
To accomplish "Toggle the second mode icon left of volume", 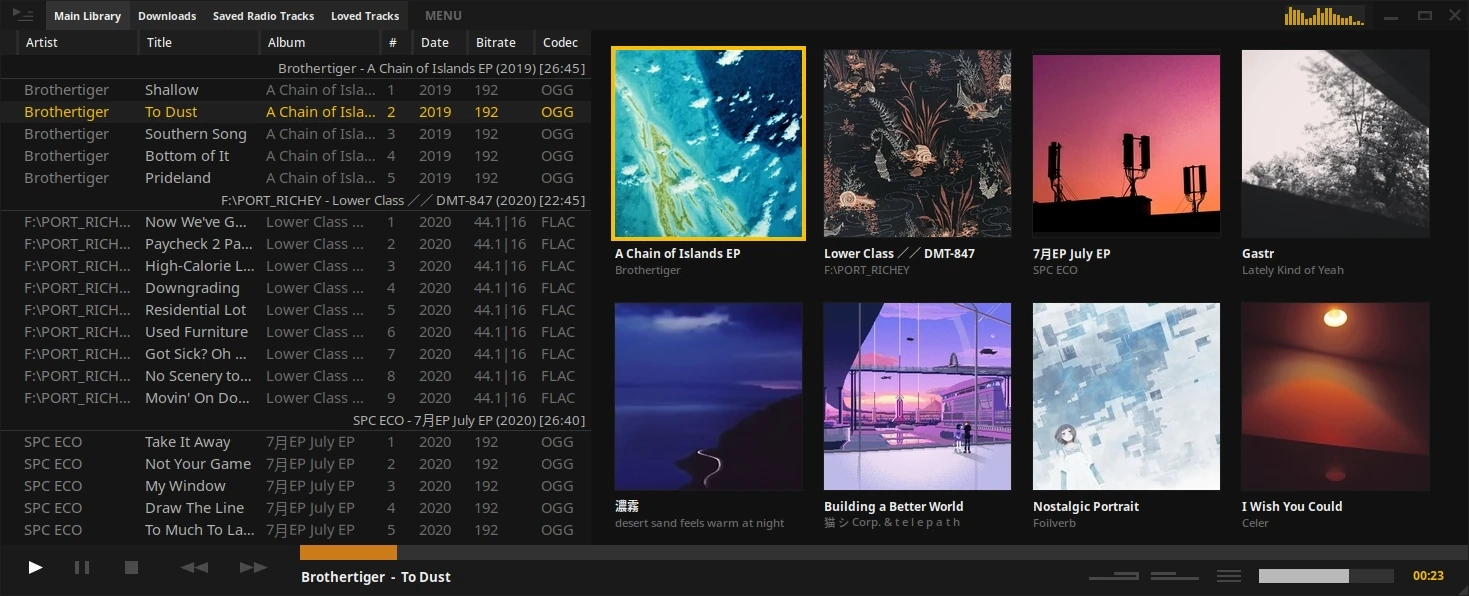I will click(1174, 576).
